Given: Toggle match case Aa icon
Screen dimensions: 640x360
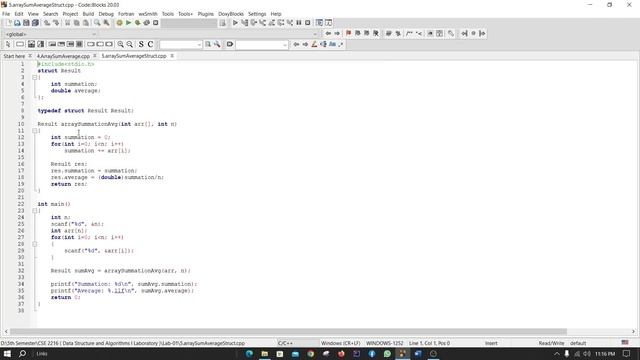Looking at the screenshot, I should [332, 44].
